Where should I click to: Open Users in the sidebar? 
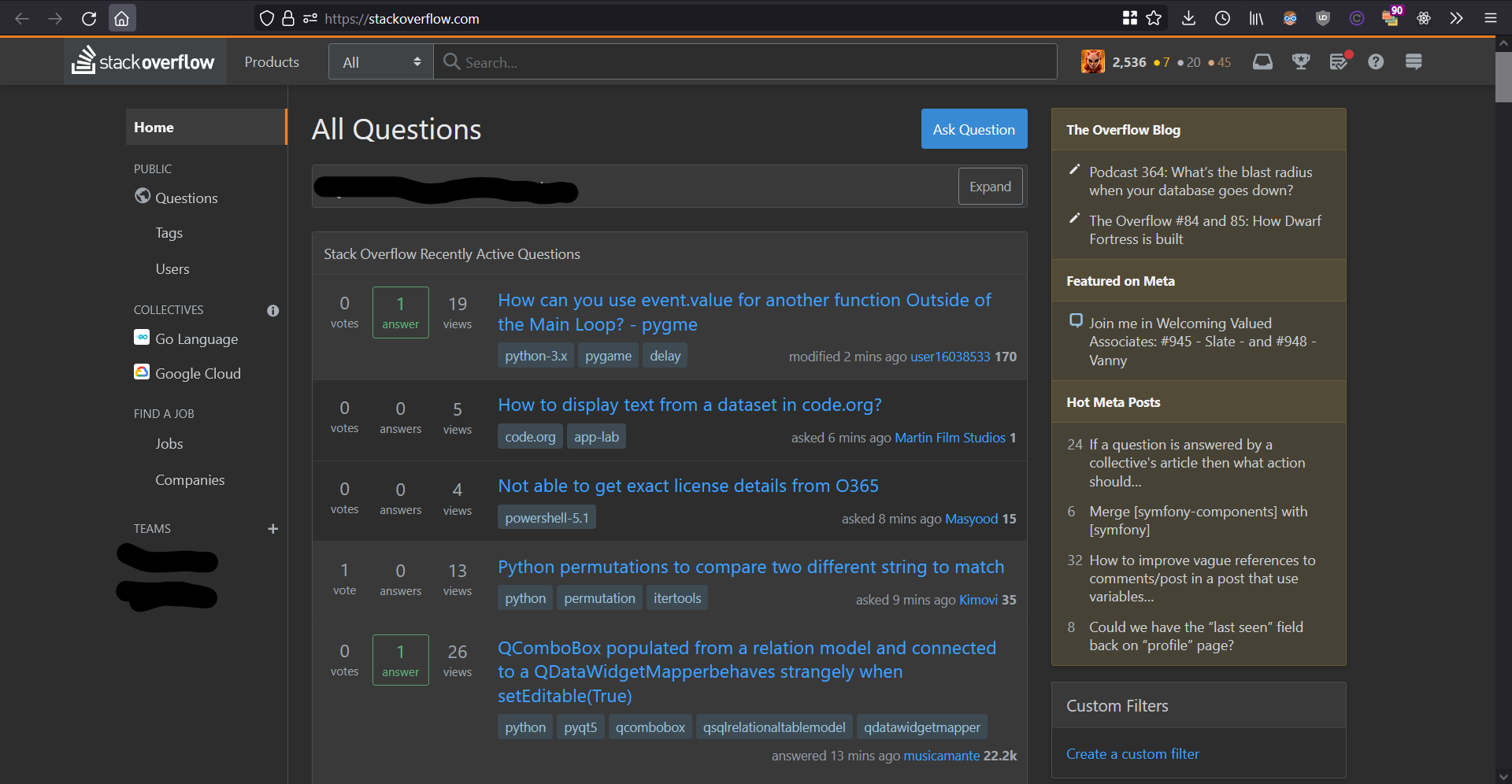click(x=172, y=268)
